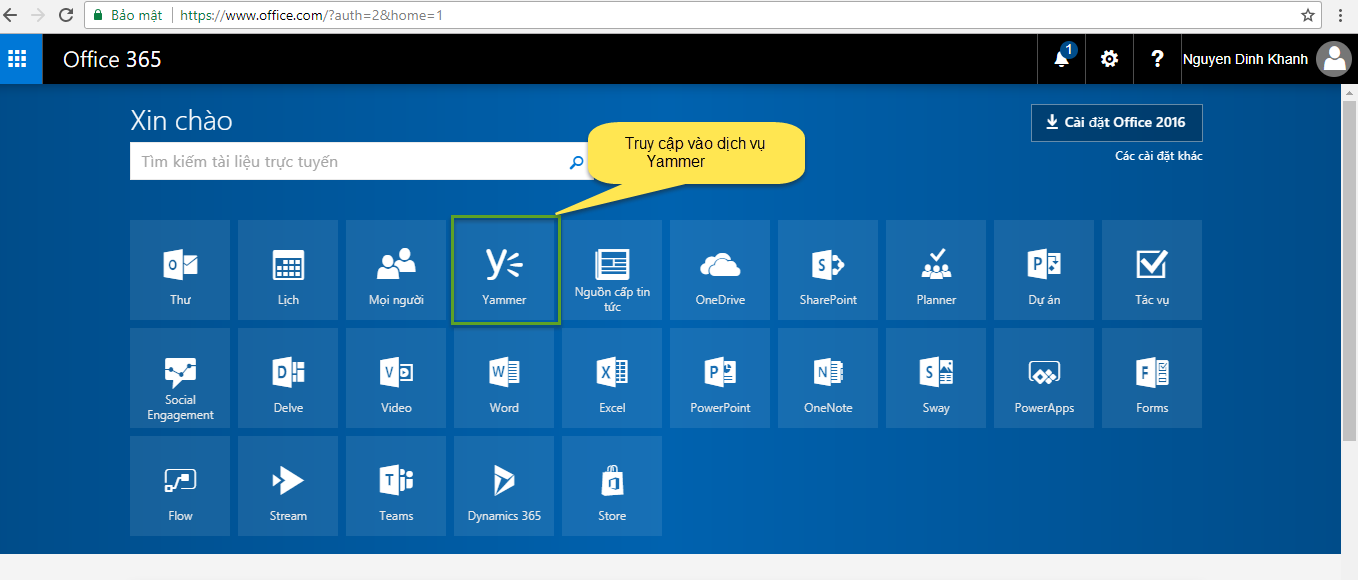Open the notifications bell panel

point(1062,59)
